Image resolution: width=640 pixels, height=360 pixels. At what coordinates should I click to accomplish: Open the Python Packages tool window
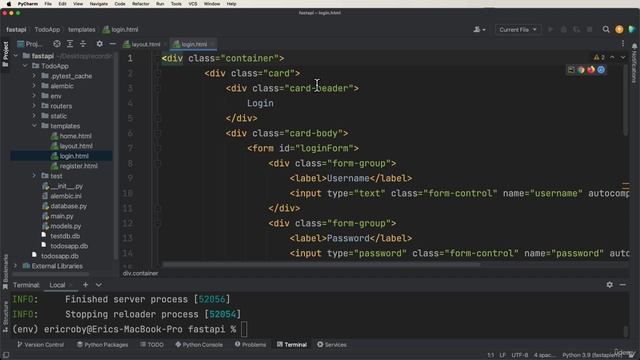coord(102,344)
